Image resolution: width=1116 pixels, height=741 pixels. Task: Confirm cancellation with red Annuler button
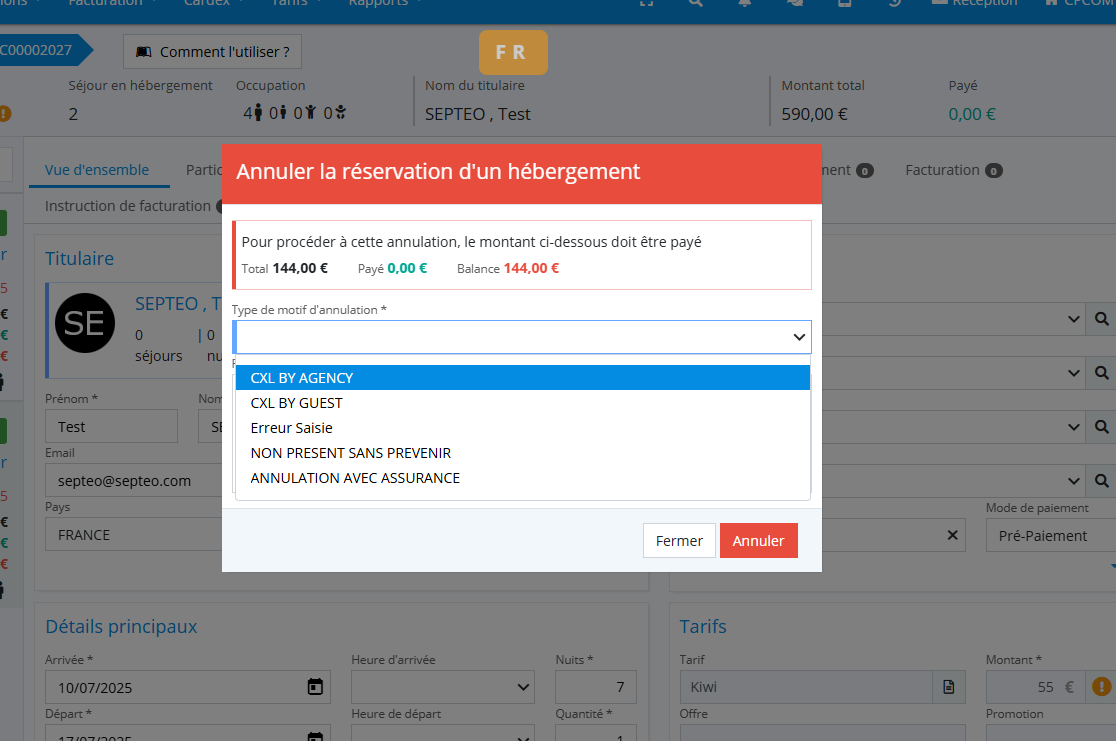pos(758,541)
